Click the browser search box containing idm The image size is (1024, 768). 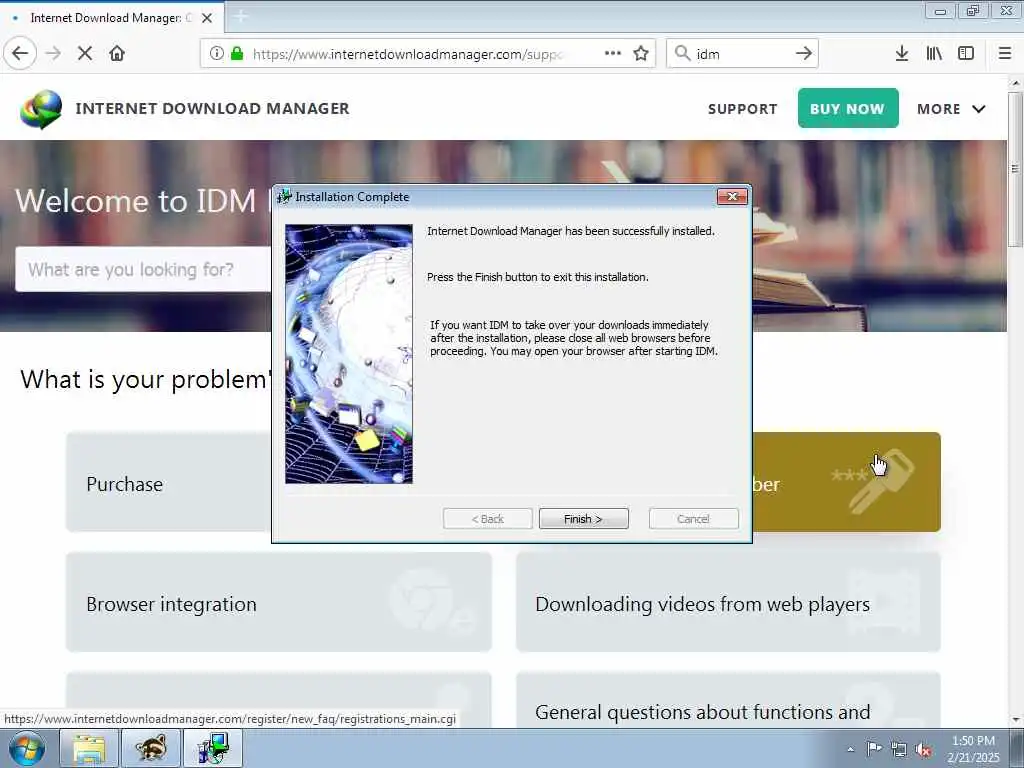pos(743,54)
